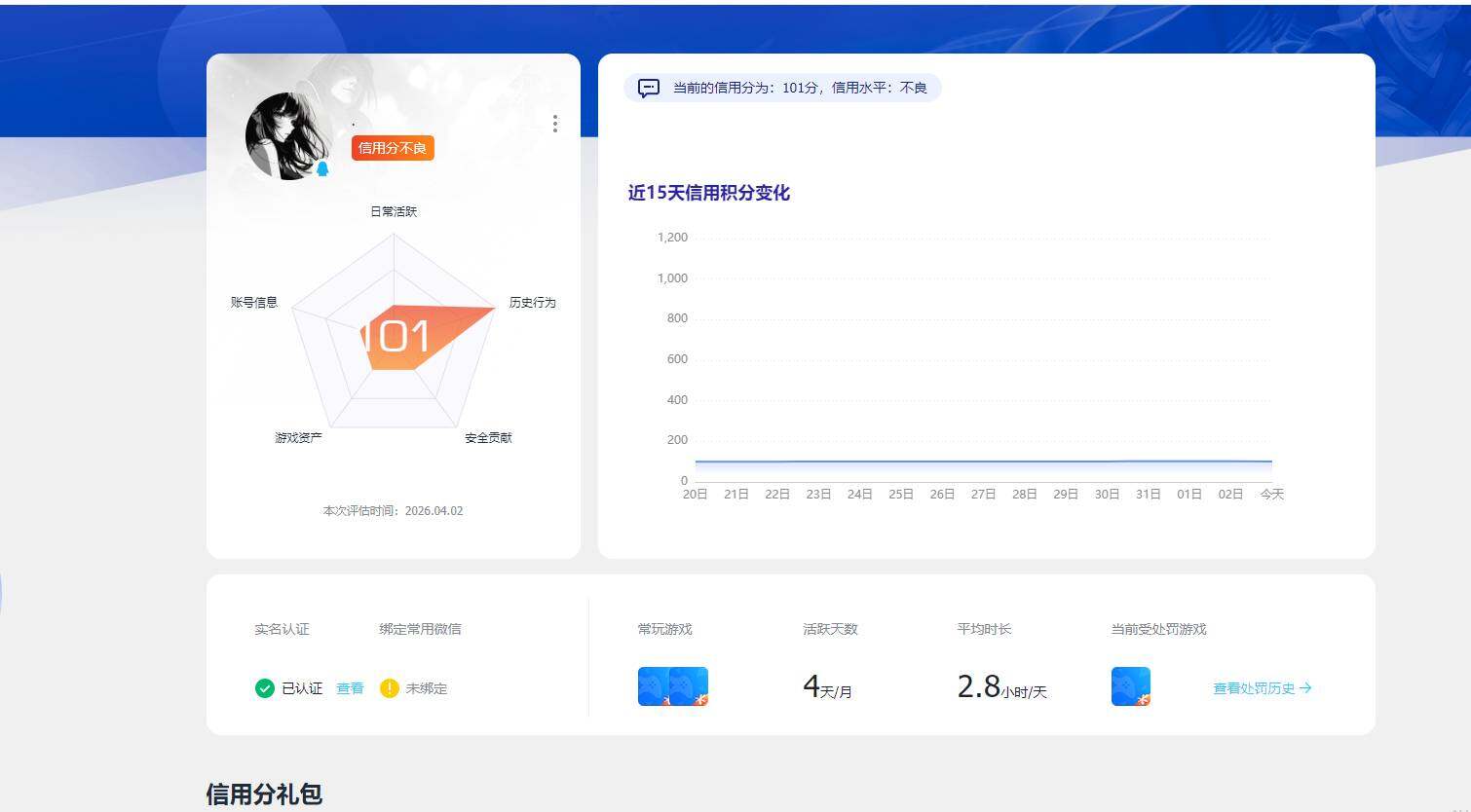Click the 1,200 y-axis label
This screenshot has width=1471, height=812.
672,238
